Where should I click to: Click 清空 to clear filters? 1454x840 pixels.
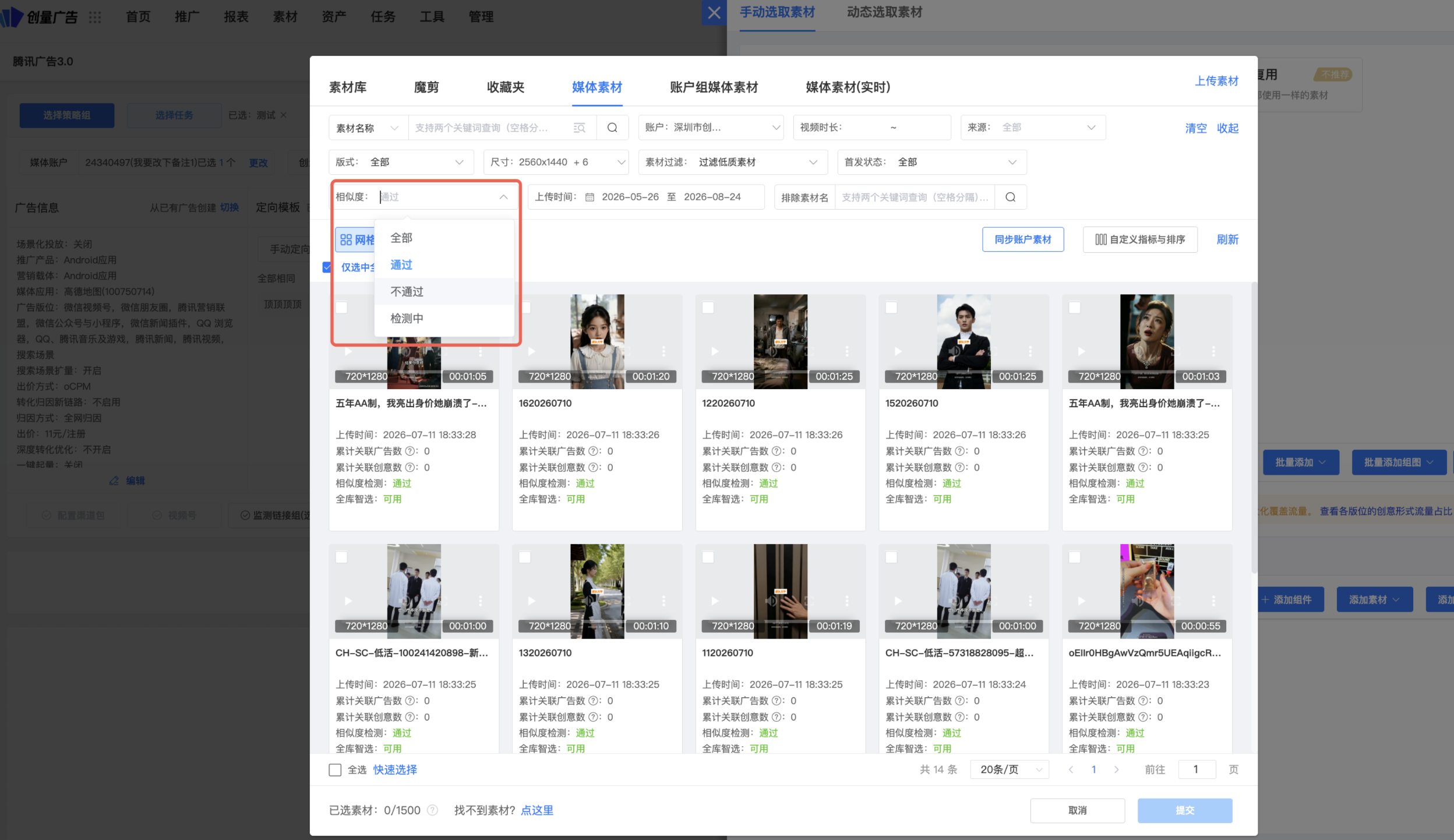coord(1196,128)
